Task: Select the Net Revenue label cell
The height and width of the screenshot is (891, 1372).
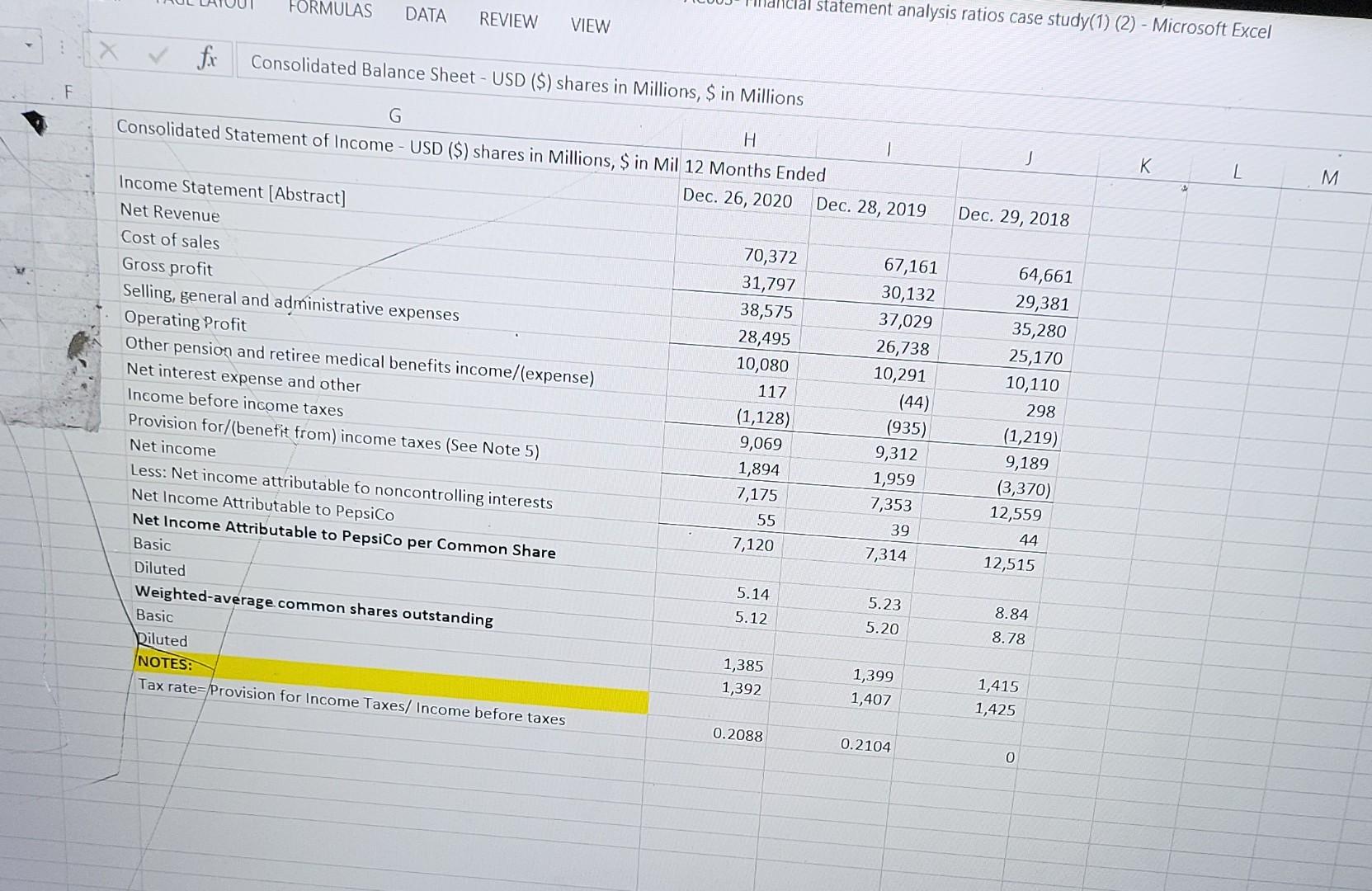Action: 169,215
